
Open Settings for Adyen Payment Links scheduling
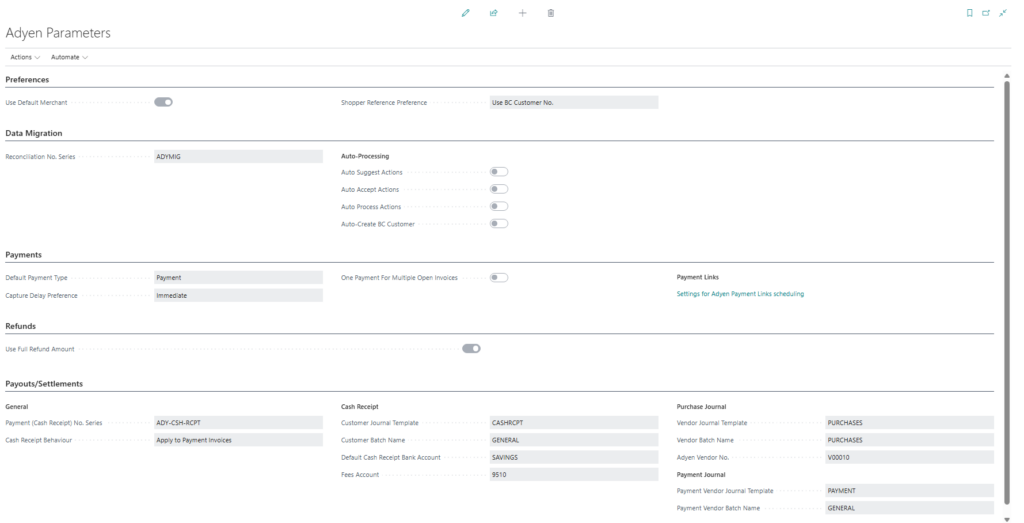740,294
